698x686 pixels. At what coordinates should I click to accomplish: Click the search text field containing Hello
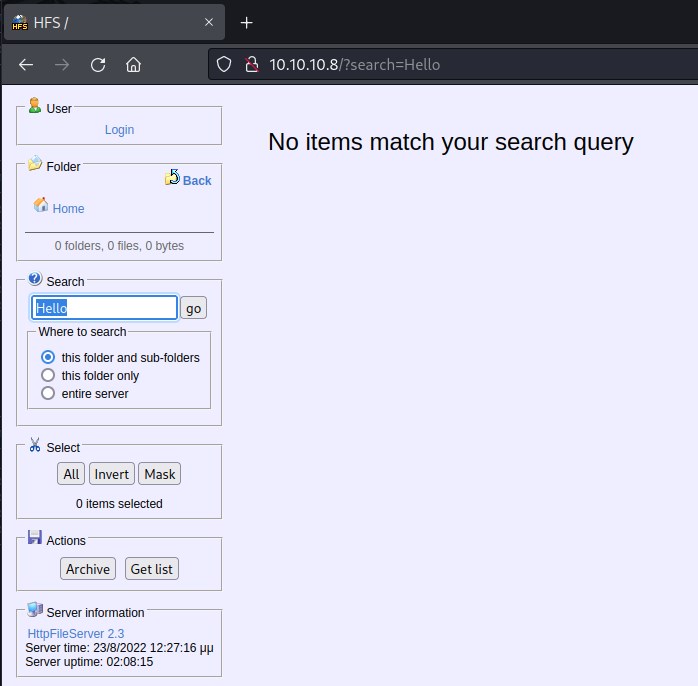pos(105,308)
